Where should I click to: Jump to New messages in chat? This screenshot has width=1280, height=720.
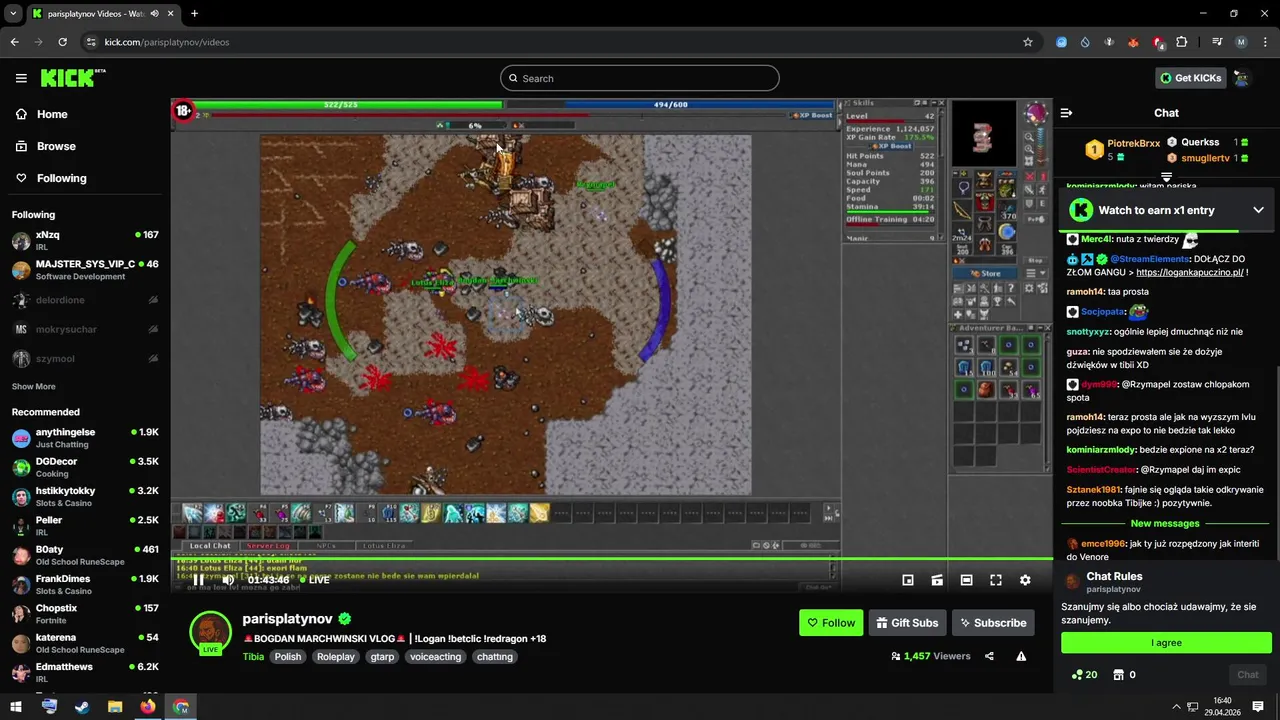1165,524
